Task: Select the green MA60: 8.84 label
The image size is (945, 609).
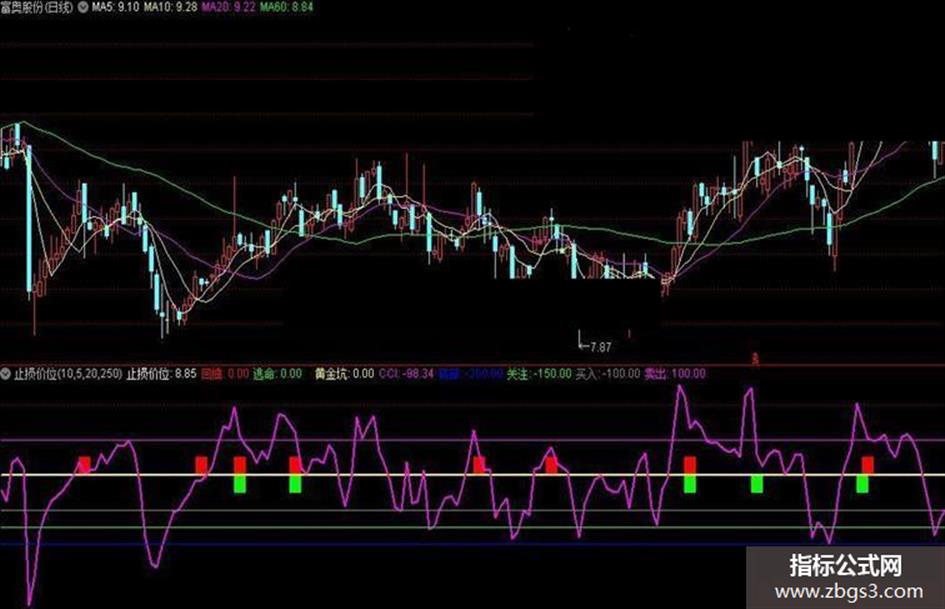Action: point(286,7)
